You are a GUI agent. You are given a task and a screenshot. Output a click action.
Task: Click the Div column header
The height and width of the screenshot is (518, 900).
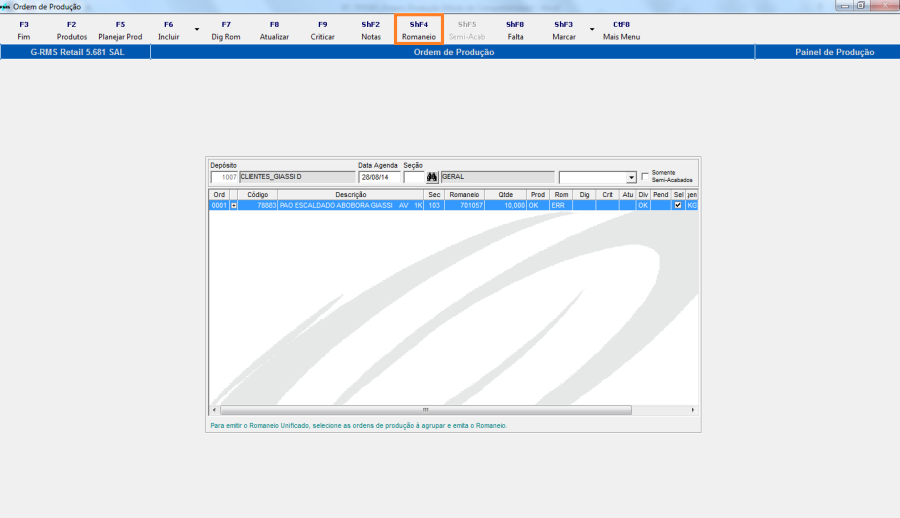pyautogui.click(x=643, y=195)
